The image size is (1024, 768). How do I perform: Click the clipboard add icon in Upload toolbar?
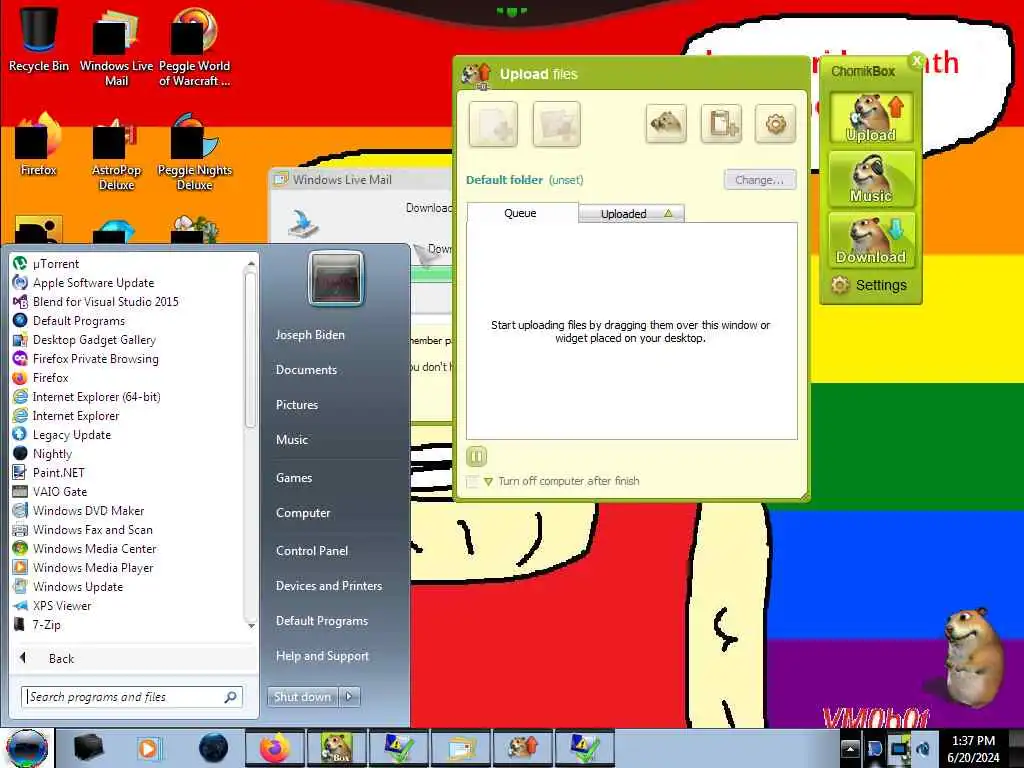(721, 123)
